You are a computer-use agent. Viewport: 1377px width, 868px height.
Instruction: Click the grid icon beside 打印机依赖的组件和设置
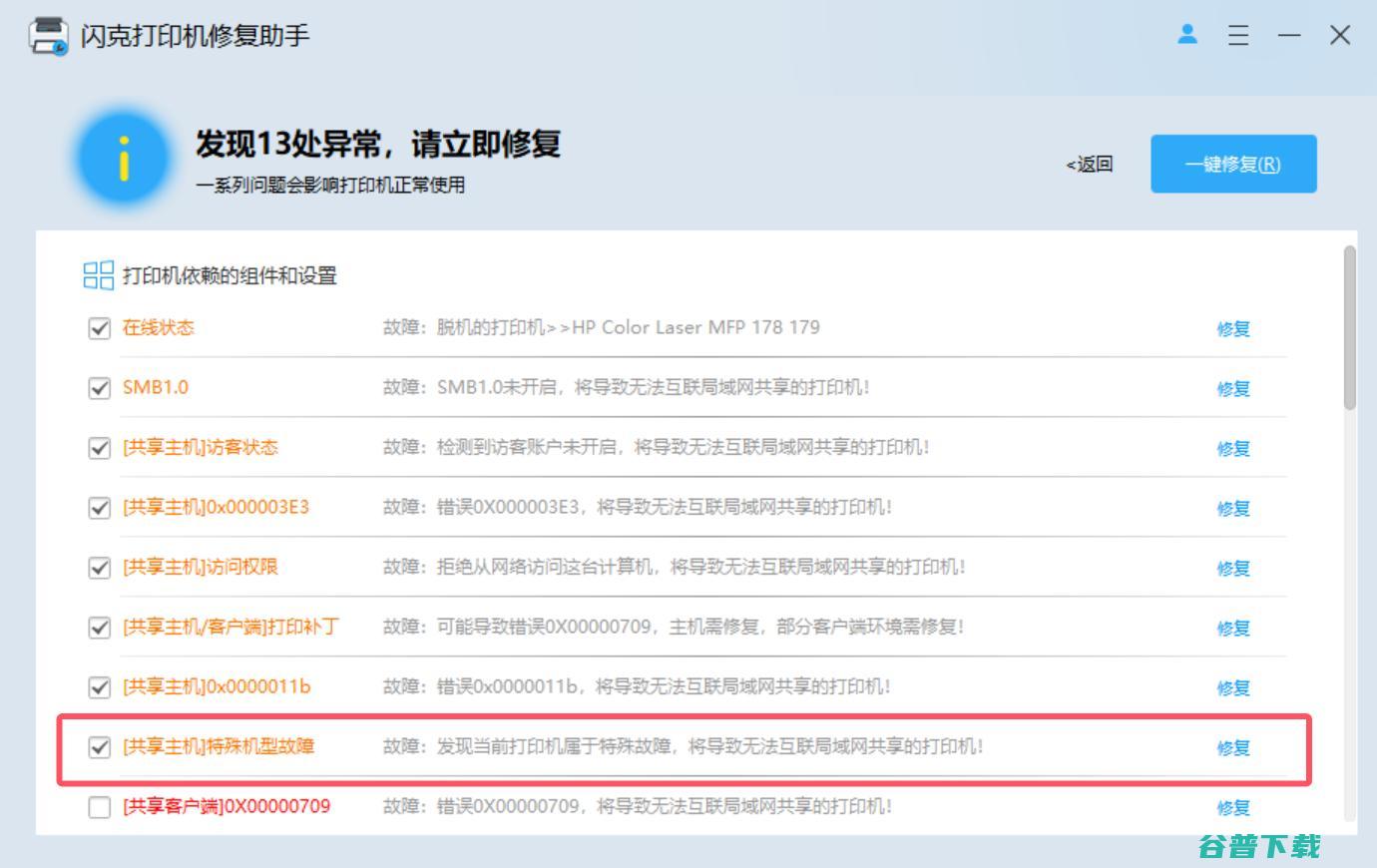point(97,275)
